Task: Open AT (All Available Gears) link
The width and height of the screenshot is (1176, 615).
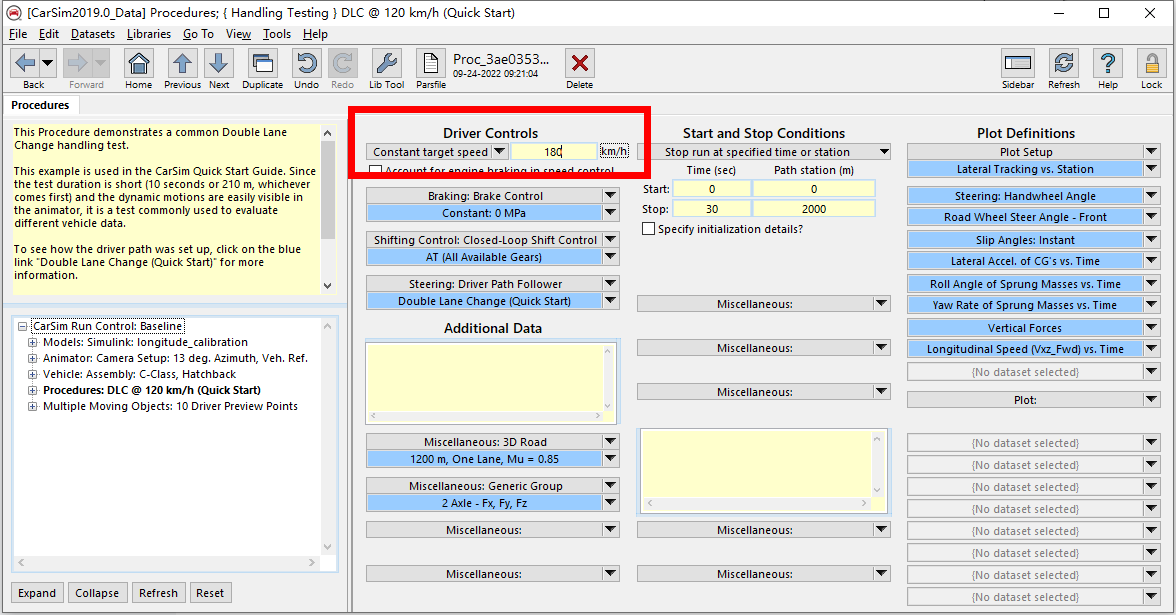Action: tap(484, 257)
